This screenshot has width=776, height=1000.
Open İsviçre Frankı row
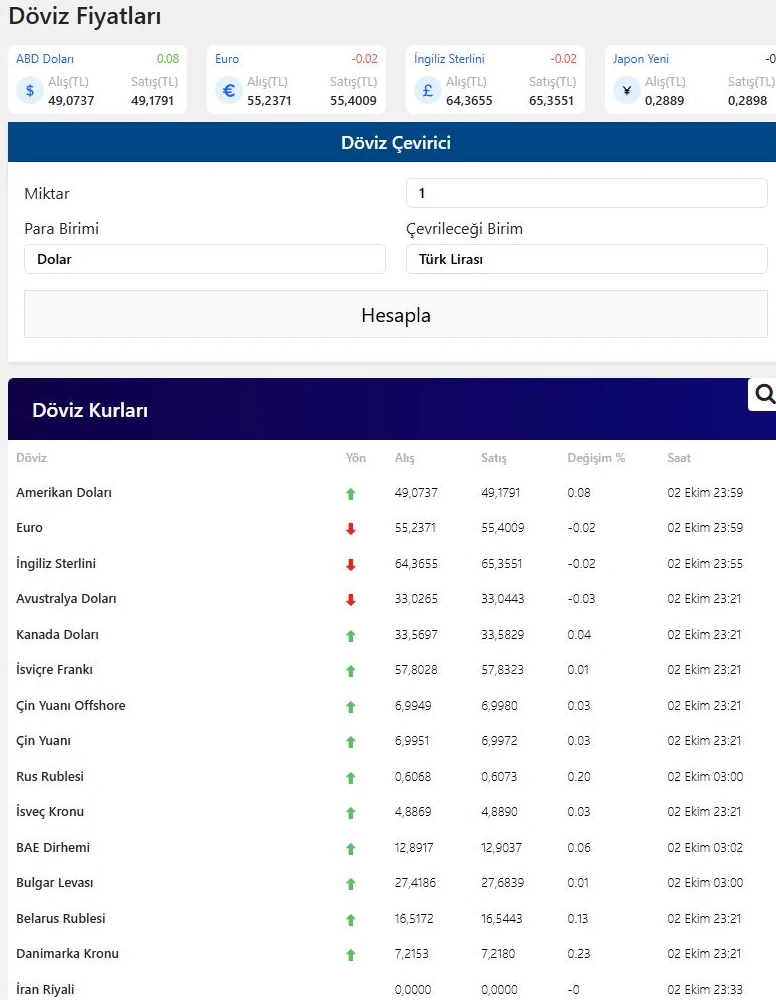click(54, 669)
